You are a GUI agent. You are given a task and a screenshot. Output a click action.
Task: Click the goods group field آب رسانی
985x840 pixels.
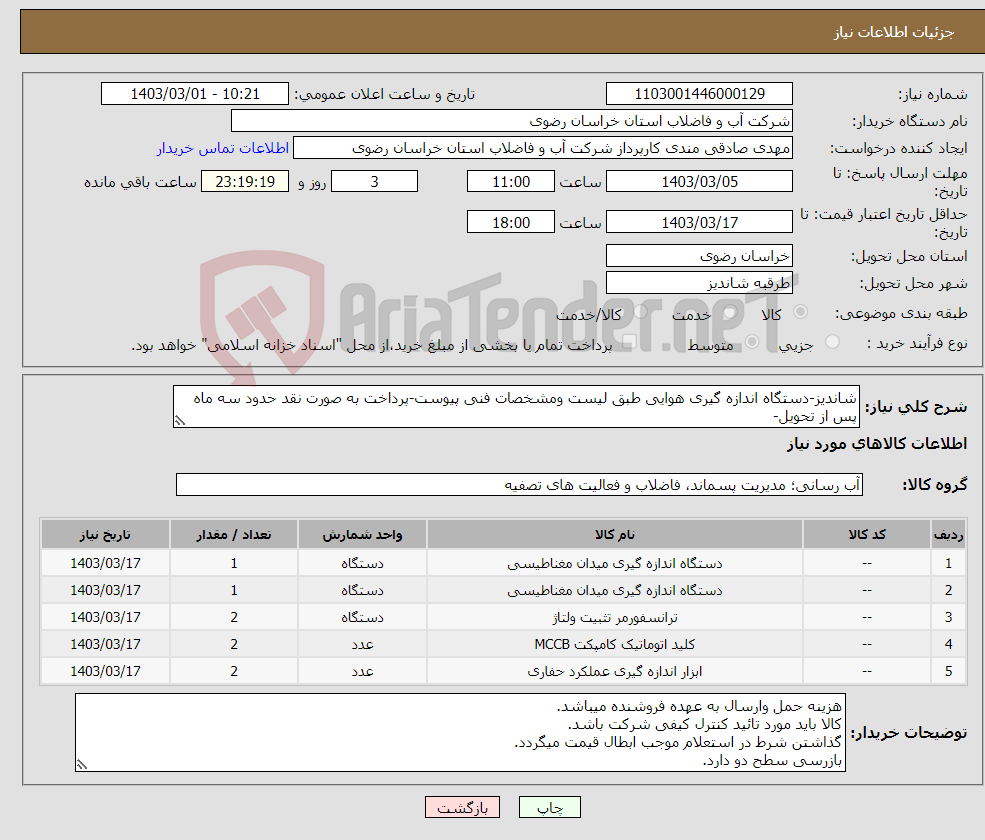tap(520, 484)
